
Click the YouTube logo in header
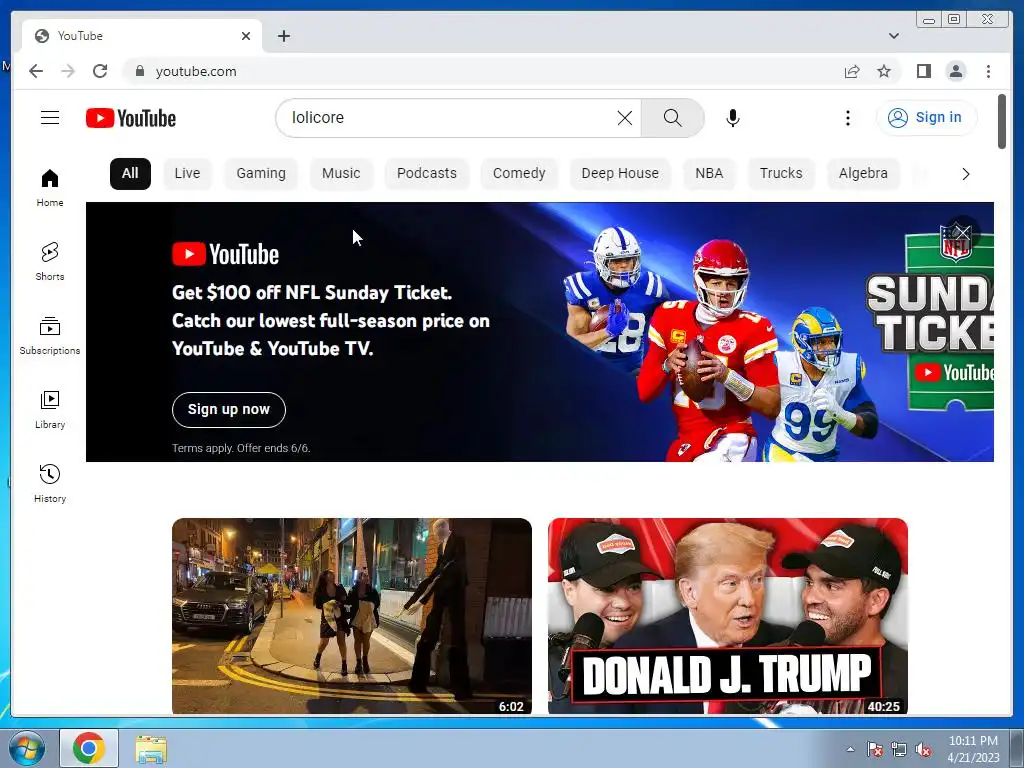pos(131,118)
